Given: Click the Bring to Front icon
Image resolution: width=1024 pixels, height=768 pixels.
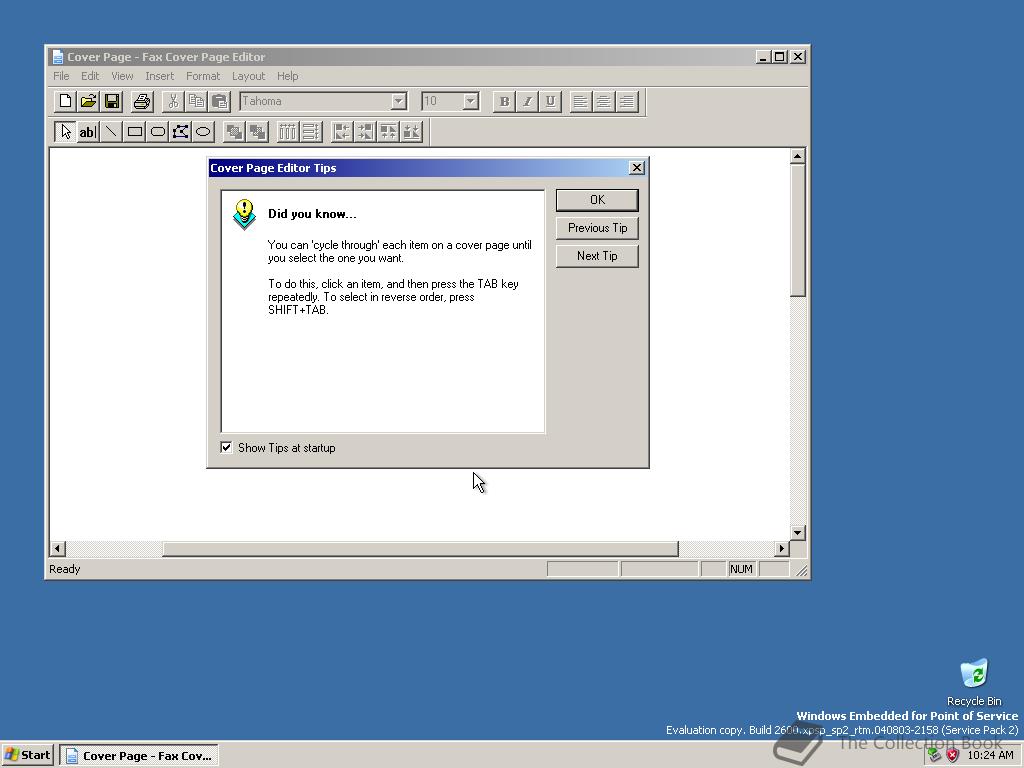Looking at the screenshot, I should tap(234, 131).
